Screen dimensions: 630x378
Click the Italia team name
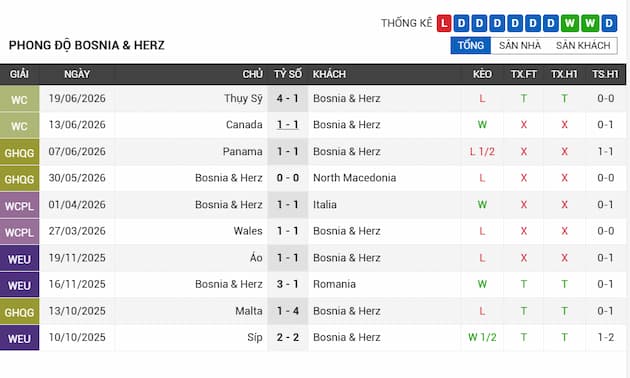click(325, 204)
